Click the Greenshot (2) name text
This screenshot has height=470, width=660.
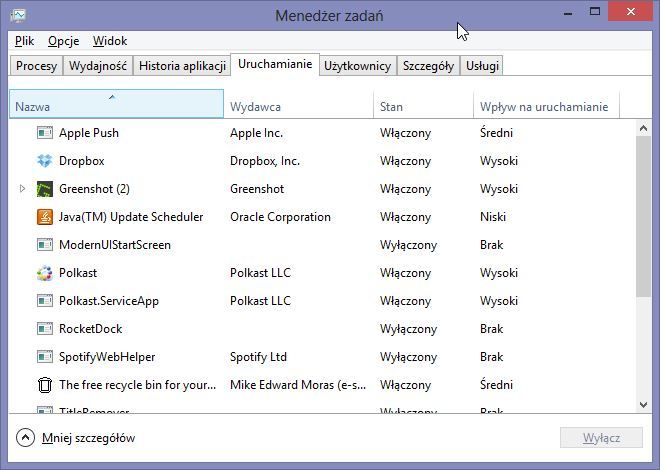point(94,189)
